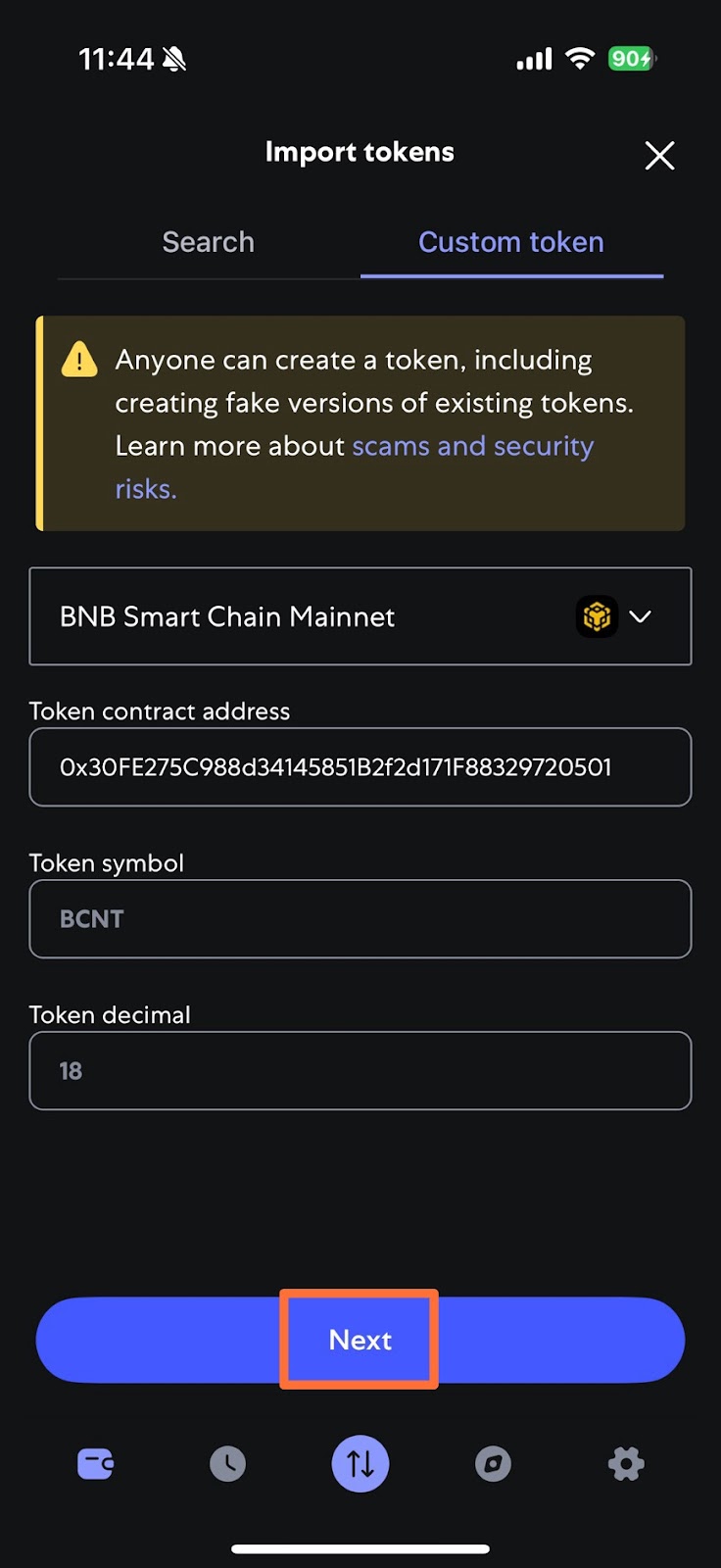
Task: Tap the Next button
Action: click(360, 1340)
